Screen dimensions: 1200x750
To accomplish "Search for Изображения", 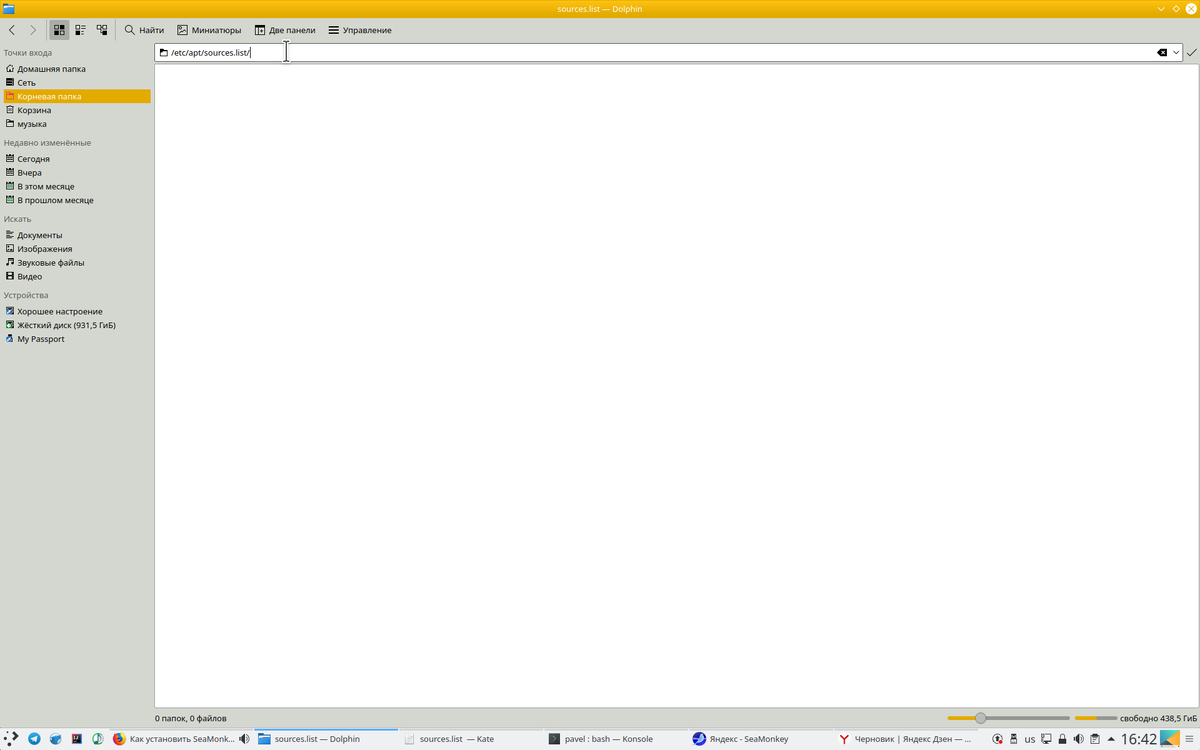I will click(x=76, y=249).
